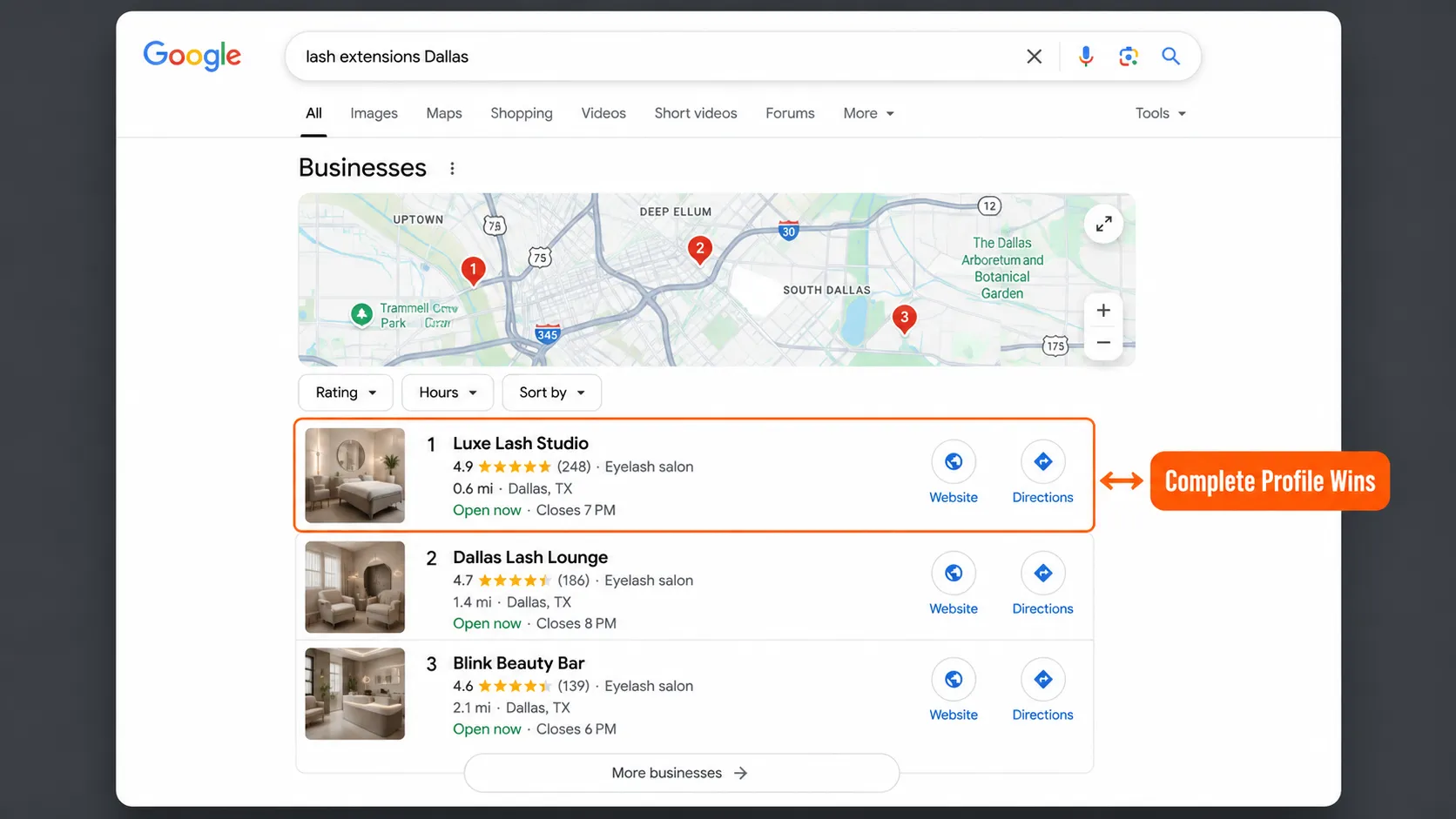Open Blink Beauty Bar website
1456x819 pixels.
[954, 691]
